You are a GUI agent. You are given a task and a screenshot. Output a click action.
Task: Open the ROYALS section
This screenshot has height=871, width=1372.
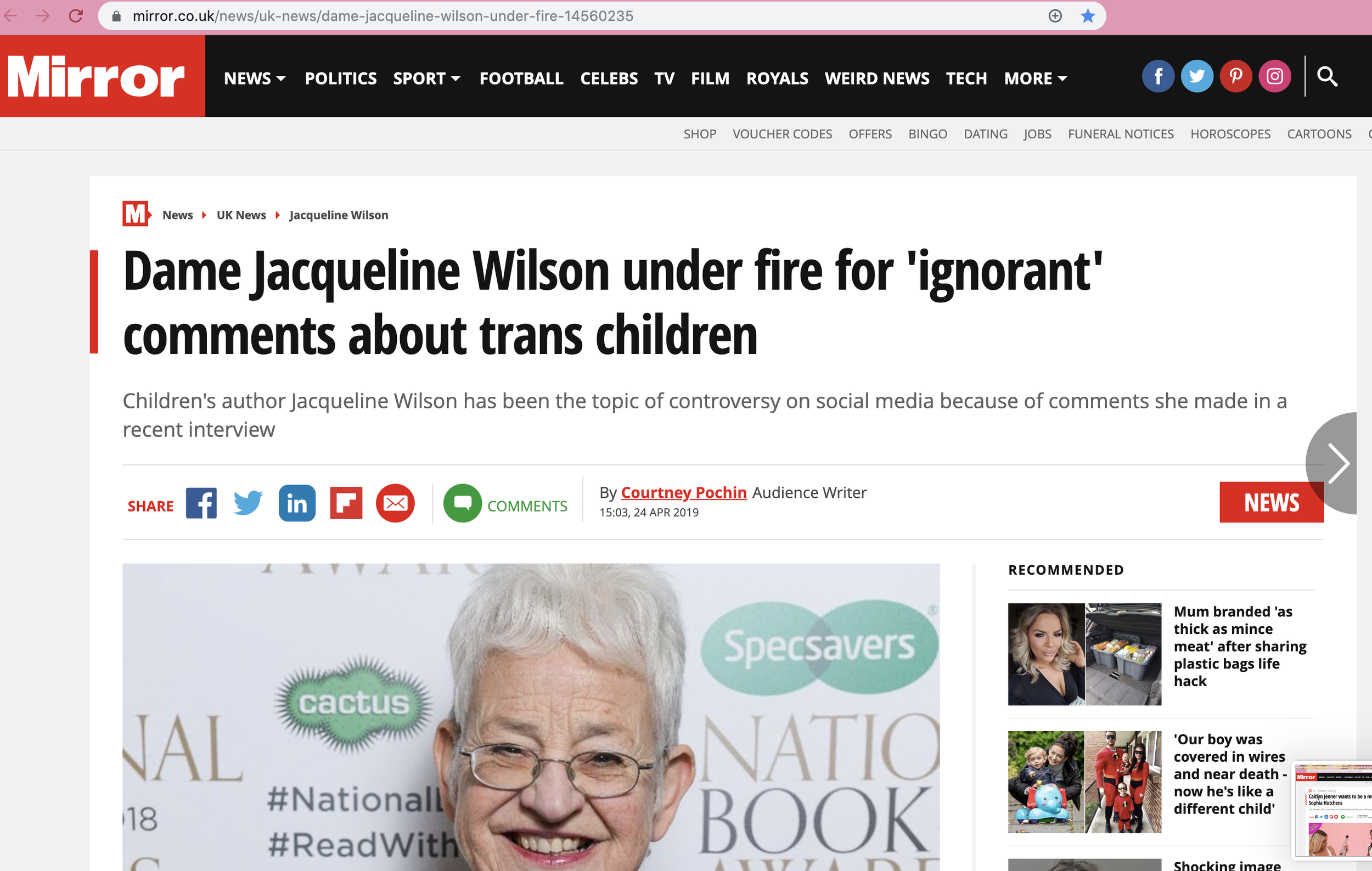[777, 78]
